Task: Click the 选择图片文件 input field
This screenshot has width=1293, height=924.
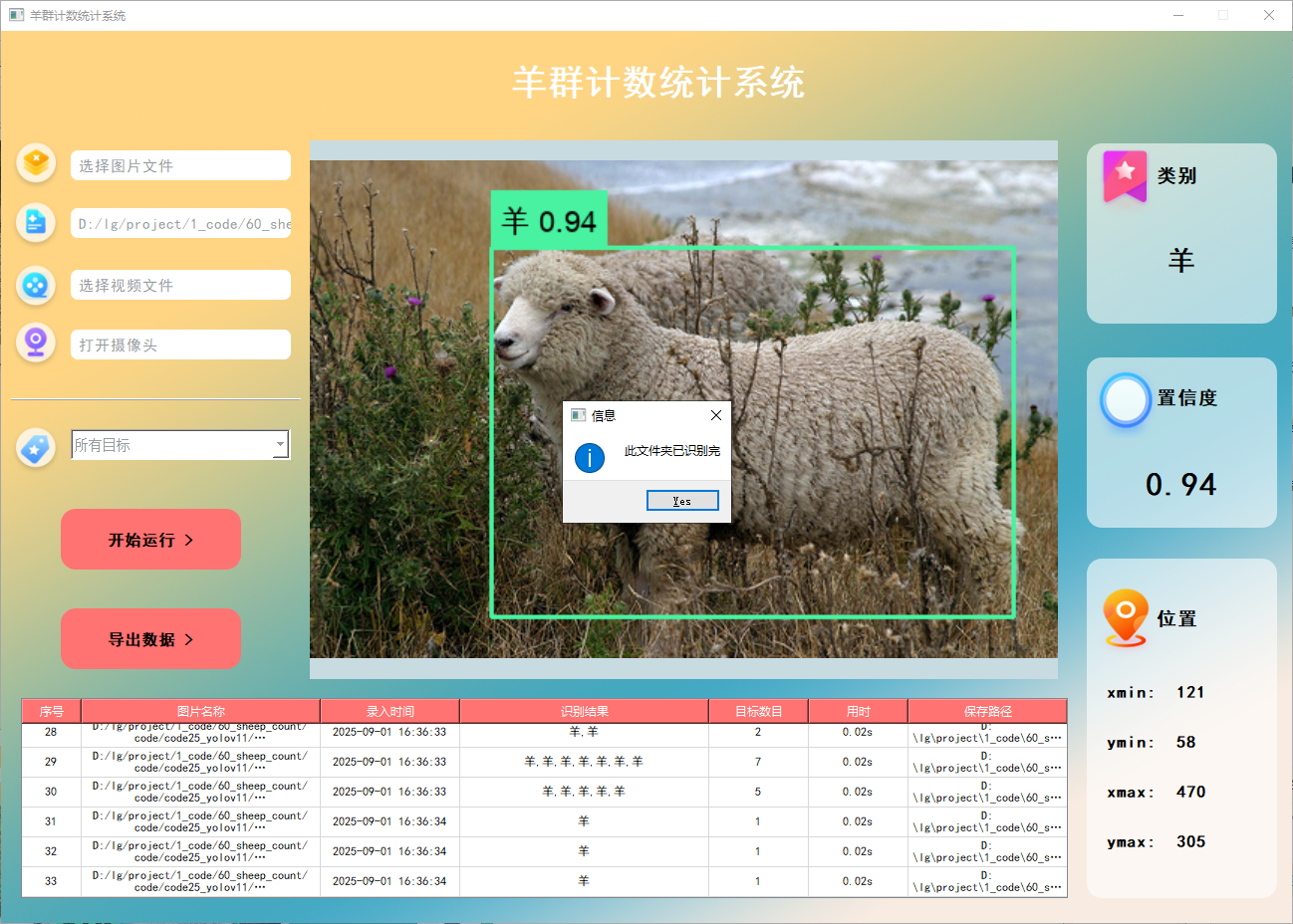Action: pos(180,165)
